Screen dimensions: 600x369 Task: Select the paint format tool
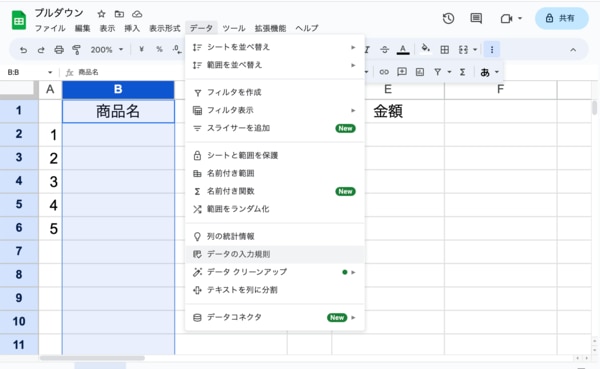(77, 50)
